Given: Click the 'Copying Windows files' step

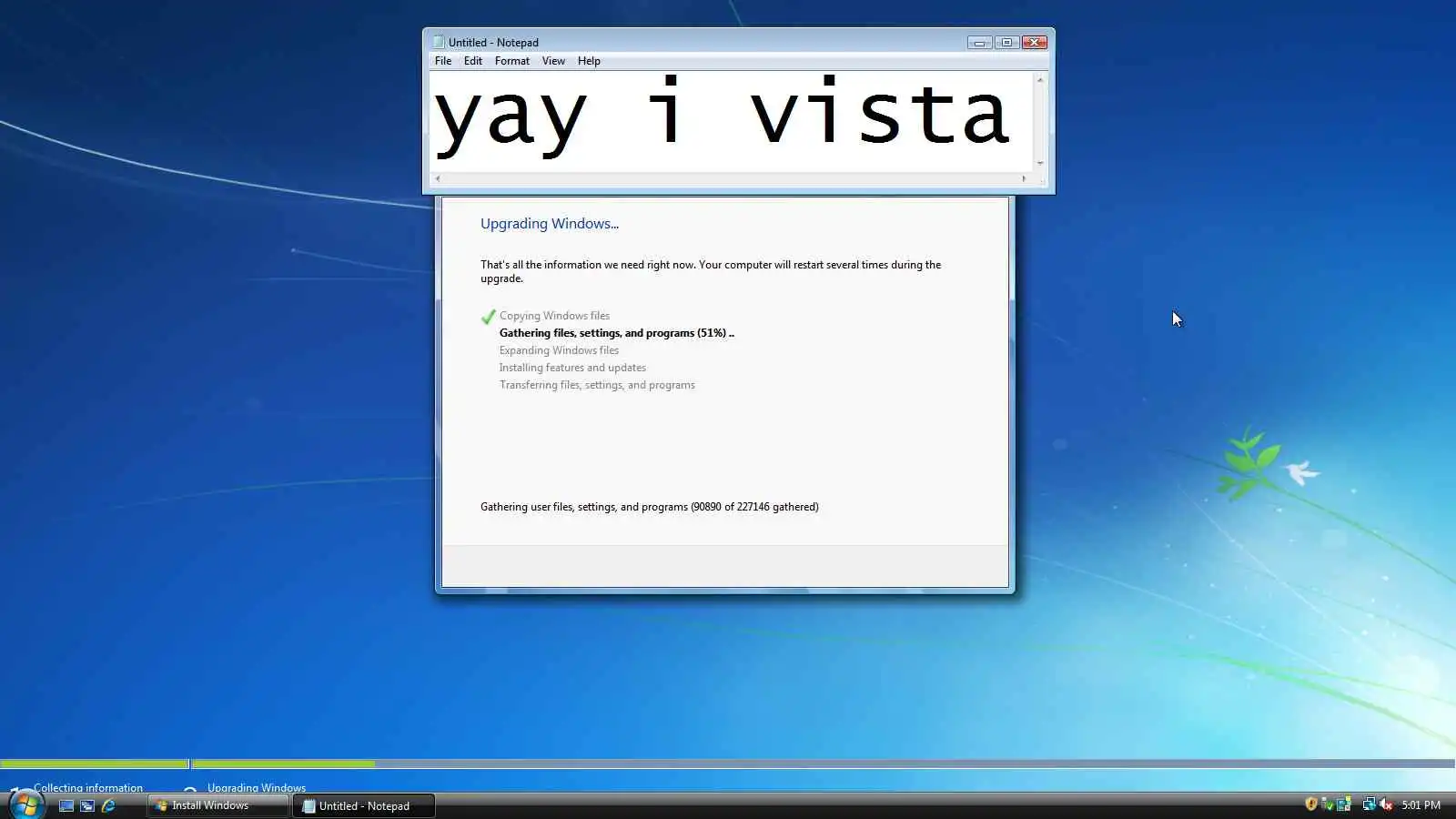Looking at the screenshot, I should (554, 316).
